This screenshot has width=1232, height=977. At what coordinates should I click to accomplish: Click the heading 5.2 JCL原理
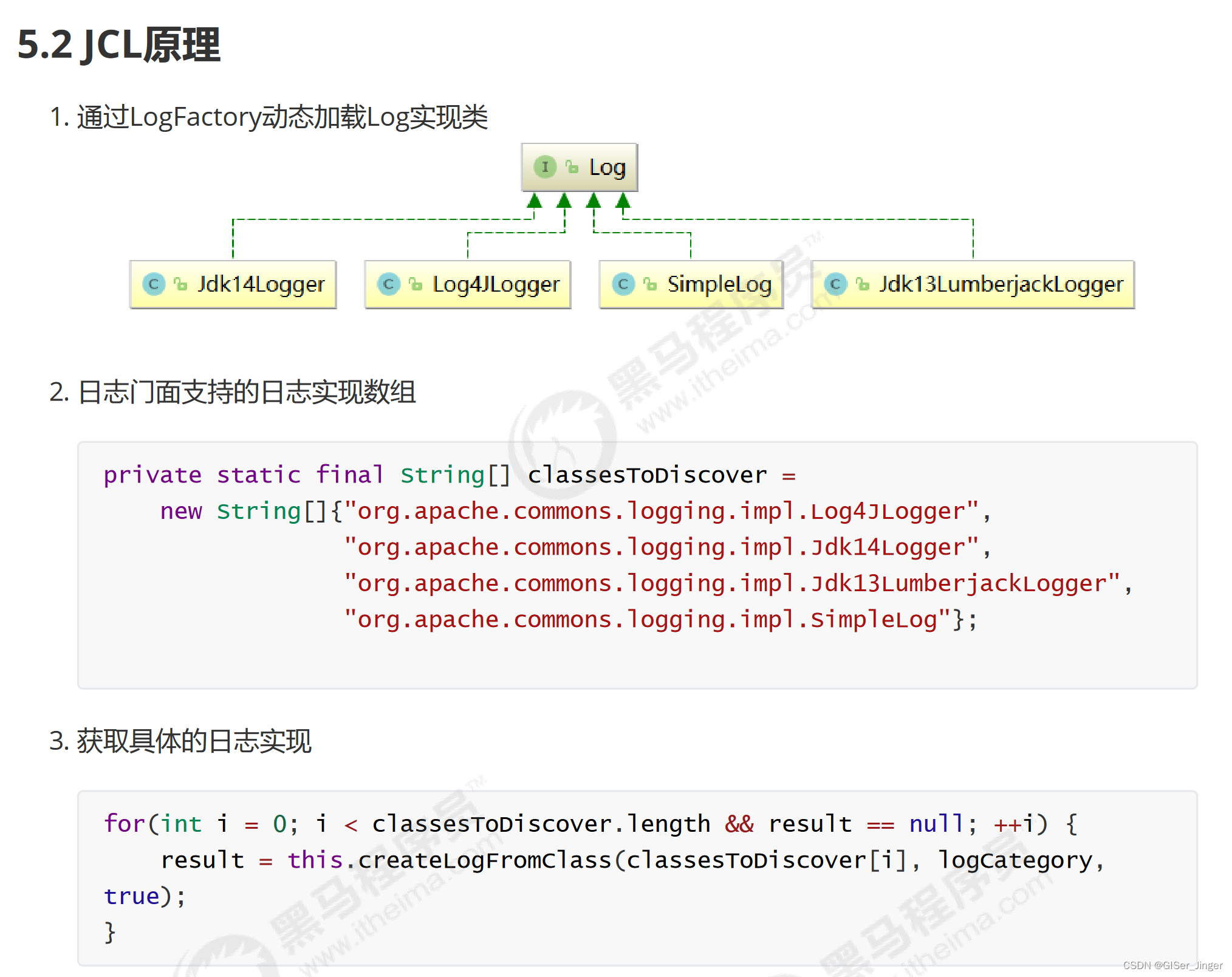tap(119, 45)
